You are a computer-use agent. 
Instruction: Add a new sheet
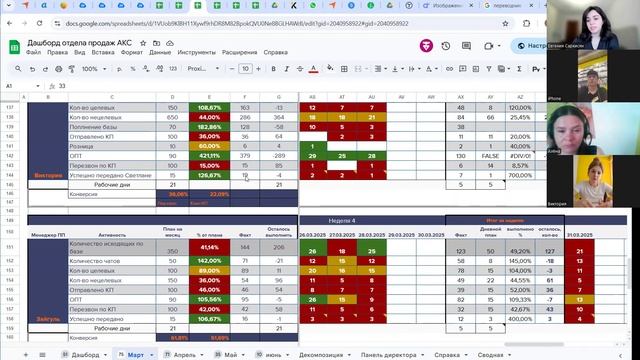(26, 355)
